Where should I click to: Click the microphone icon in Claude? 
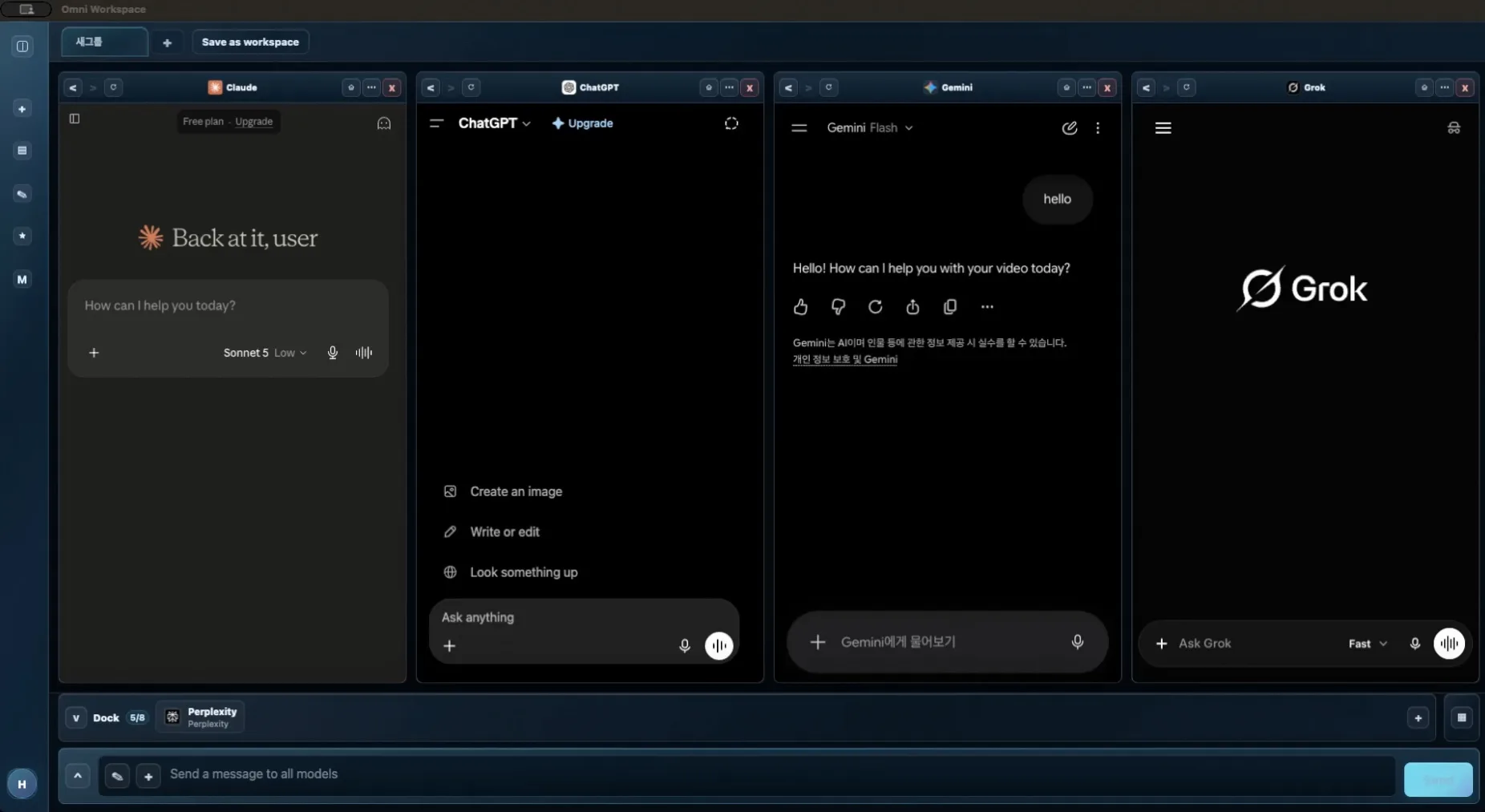(x=333, y=353)
